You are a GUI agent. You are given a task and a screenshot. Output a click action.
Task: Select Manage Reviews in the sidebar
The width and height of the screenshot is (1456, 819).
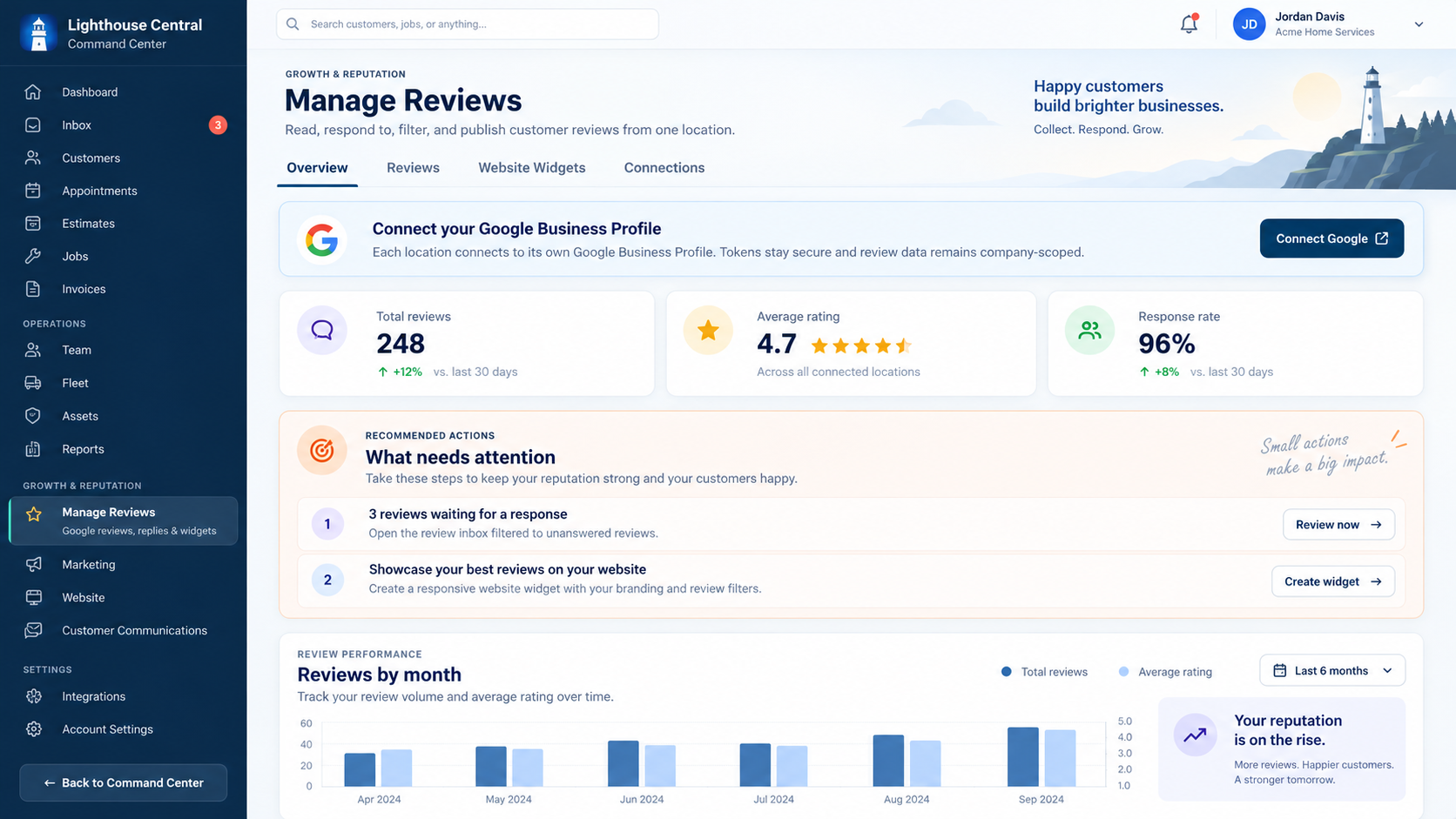point(124,520)
